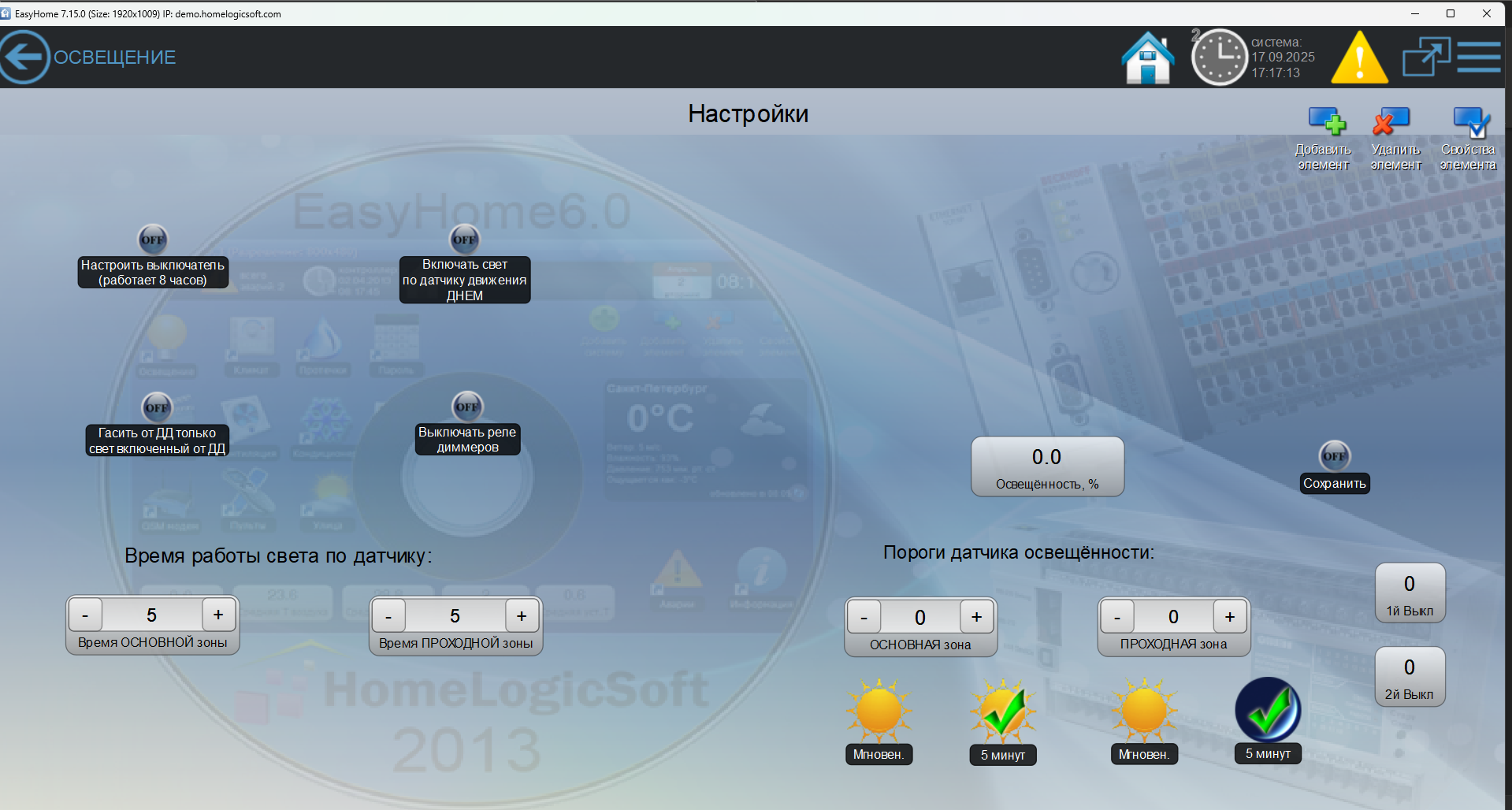Click the Освещённость, % value field
The width and height of the screenshot is (1512, 810).
1047,466
